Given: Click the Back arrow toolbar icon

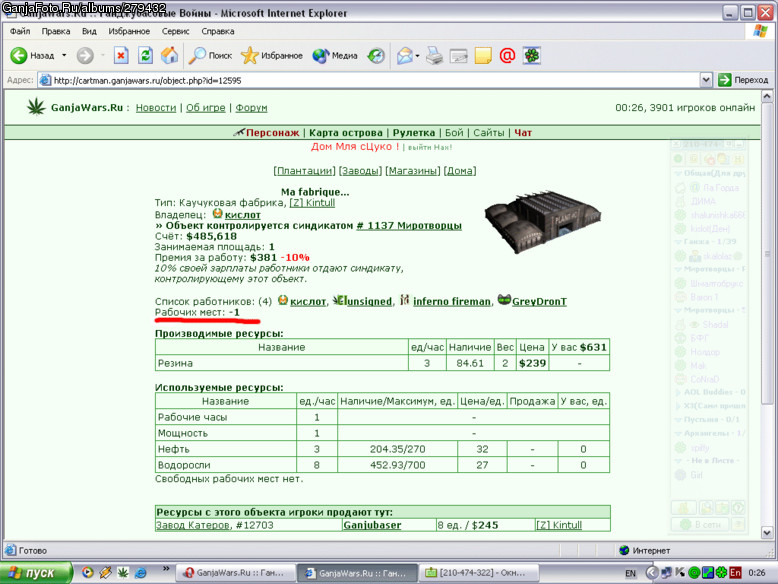Looking at the screenshot, I should tap(19, 56).
